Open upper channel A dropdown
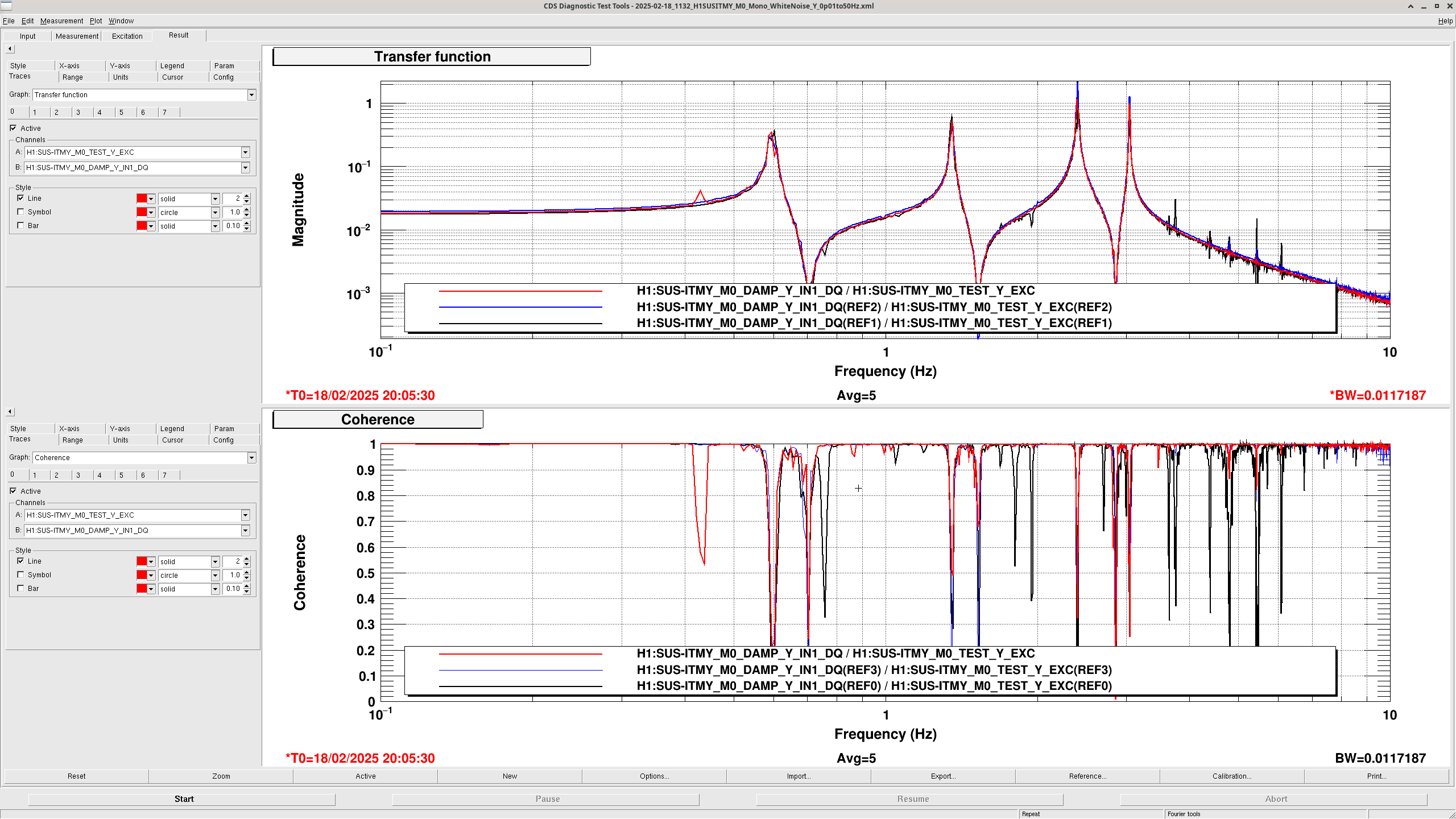 pos(245,152)
